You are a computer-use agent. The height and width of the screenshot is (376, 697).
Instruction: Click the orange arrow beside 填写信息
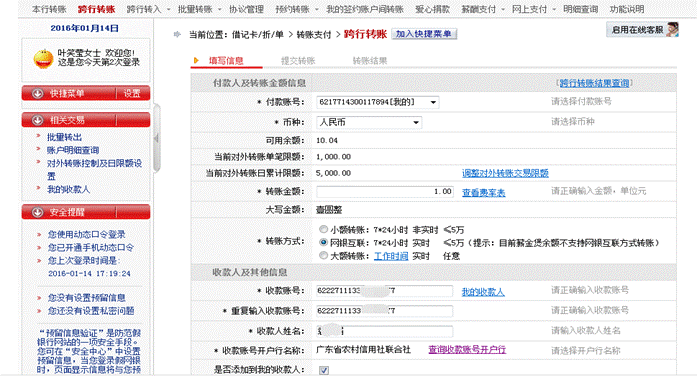click(196, 60)
